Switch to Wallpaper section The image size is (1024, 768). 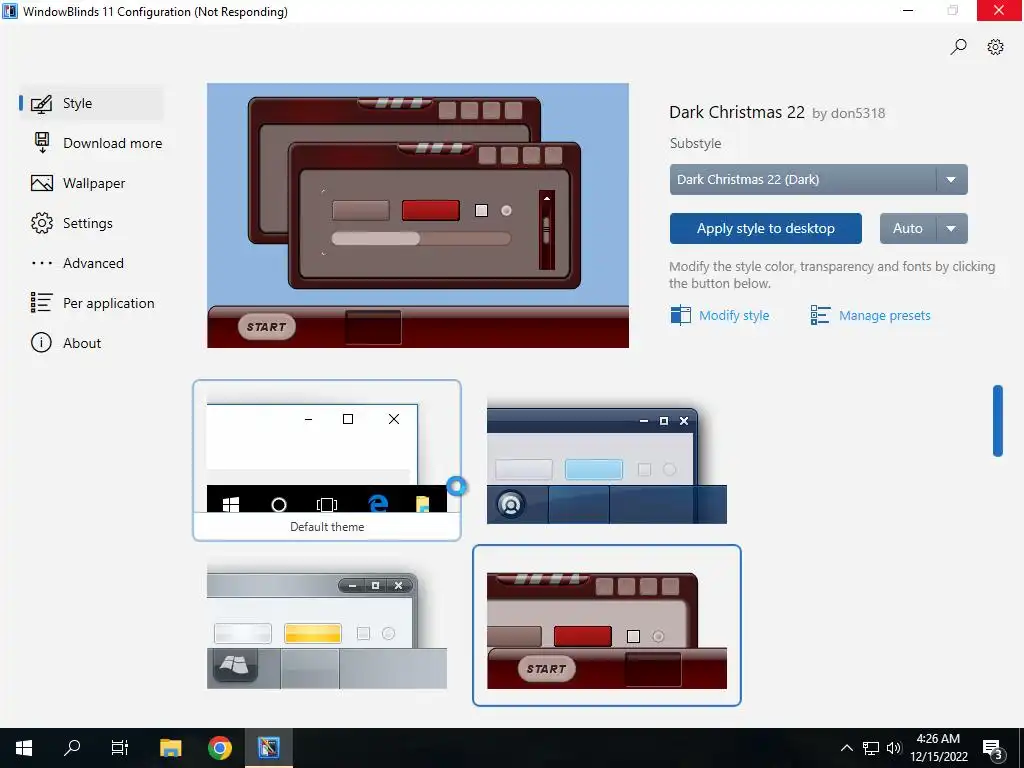[x=94, y=184]
